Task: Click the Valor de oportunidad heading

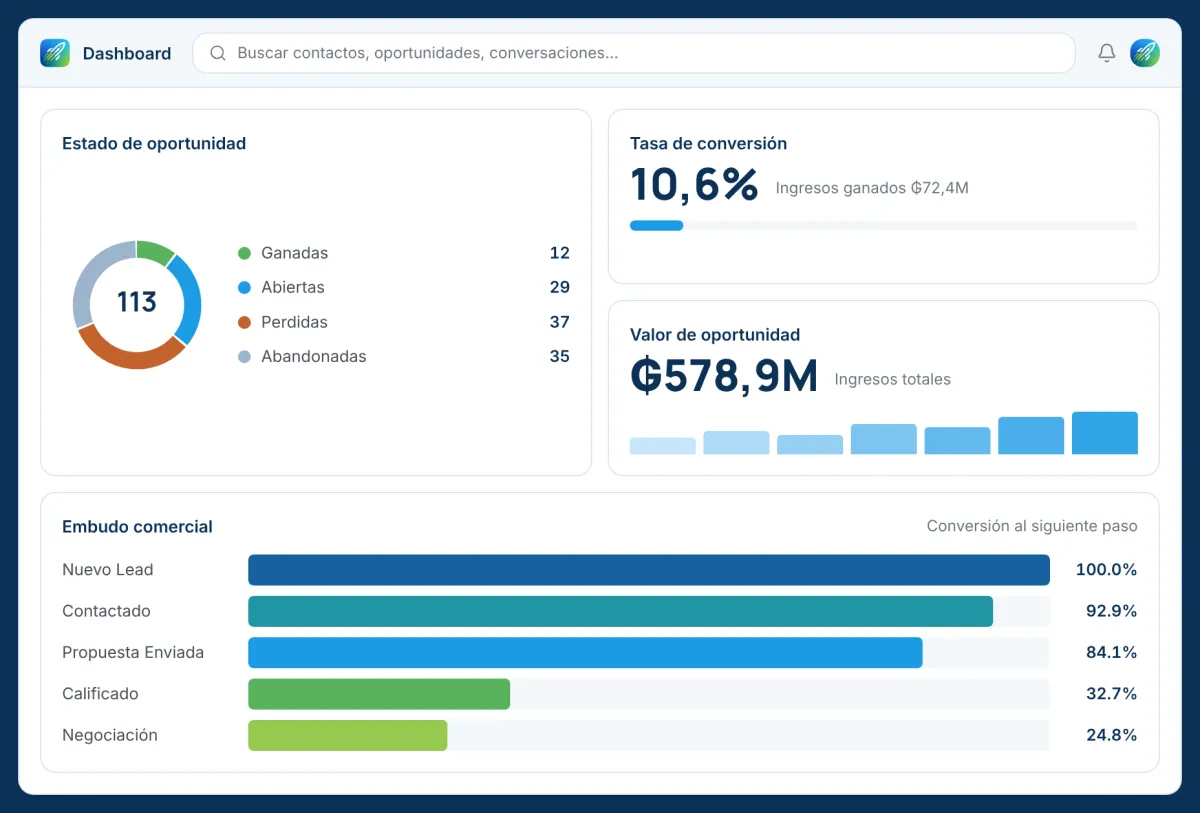Action: (715, 335)
